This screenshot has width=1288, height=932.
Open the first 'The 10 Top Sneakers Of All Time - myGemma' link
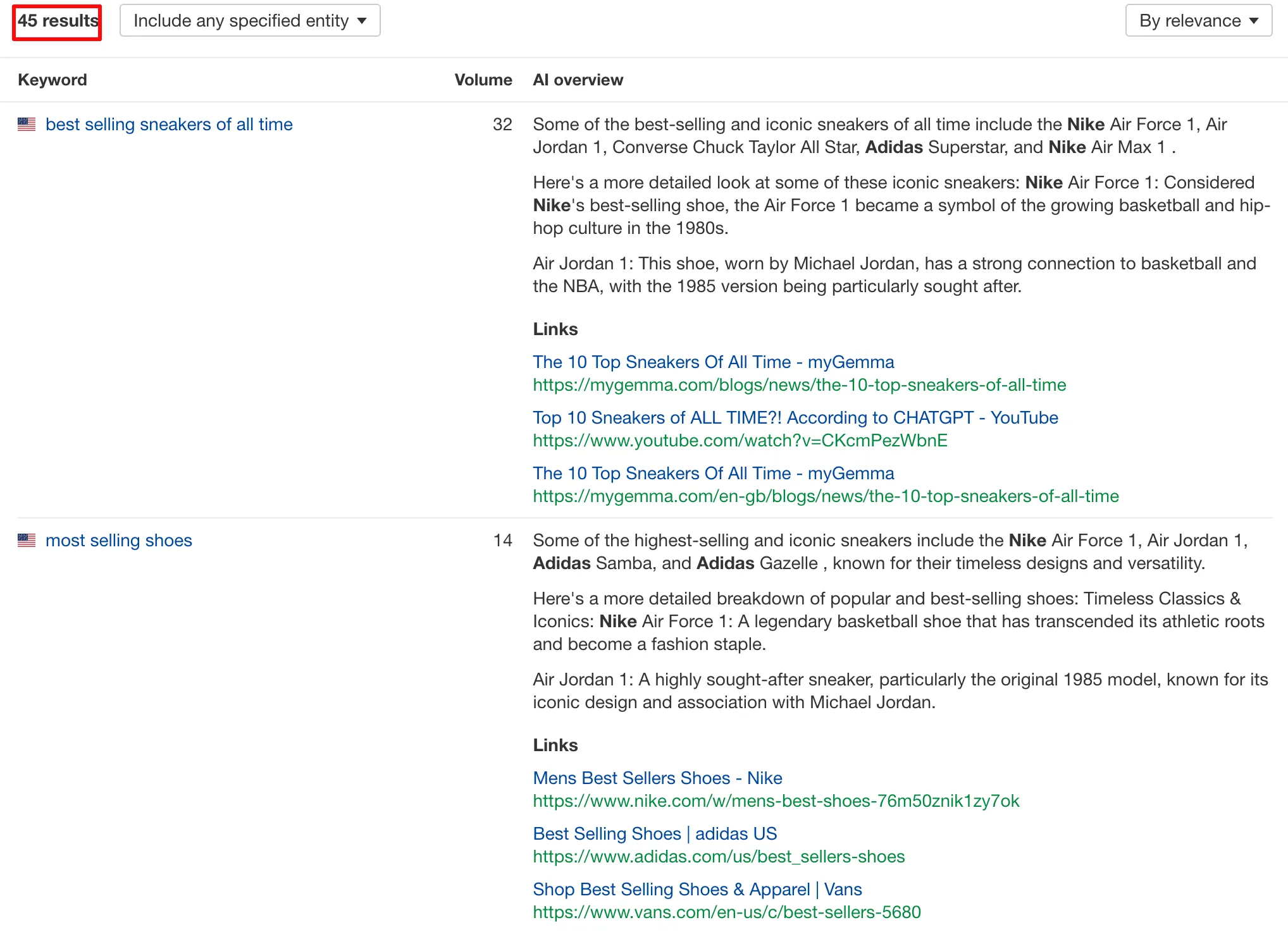(x=714, y=362)
